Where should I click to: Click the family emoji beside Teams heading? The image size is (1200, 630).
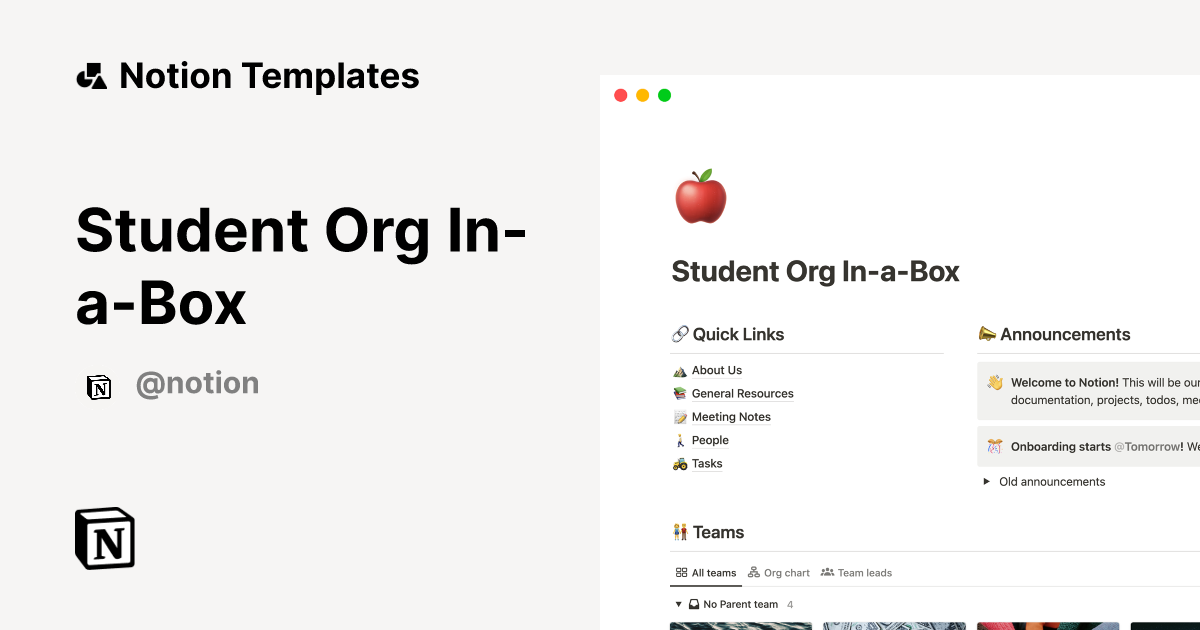[681, 532]
